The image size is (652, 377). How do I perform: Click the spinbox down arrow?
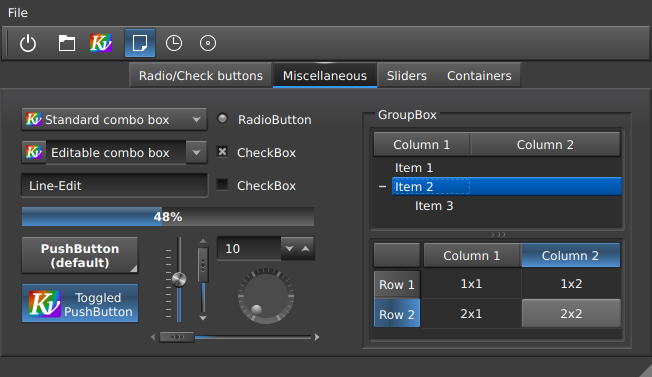(x=289, y=249)
